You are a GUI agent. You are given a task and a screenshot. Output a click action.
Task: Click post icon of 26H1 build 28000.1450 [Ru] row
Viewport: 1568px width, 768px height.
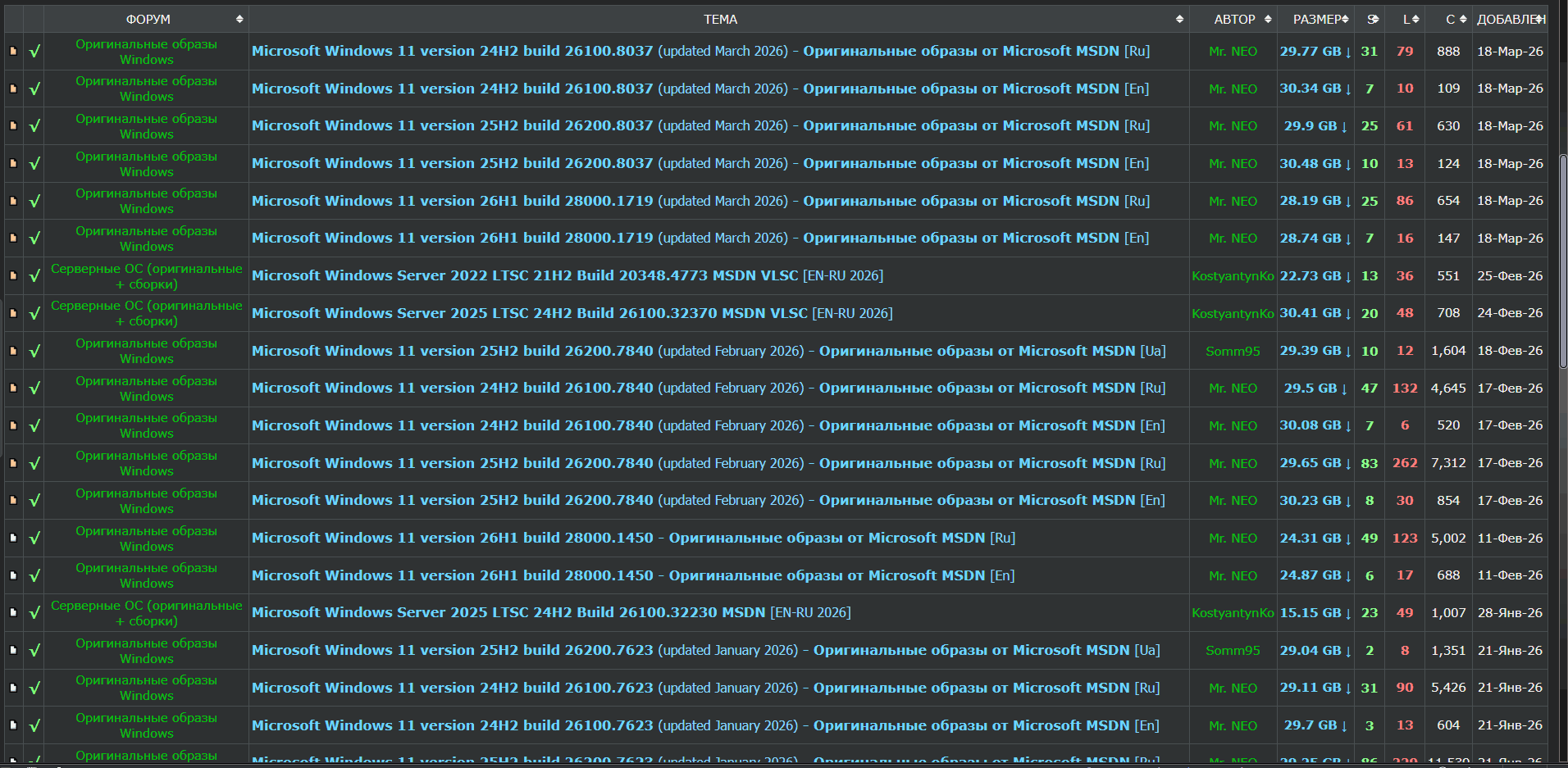(13, 538)
